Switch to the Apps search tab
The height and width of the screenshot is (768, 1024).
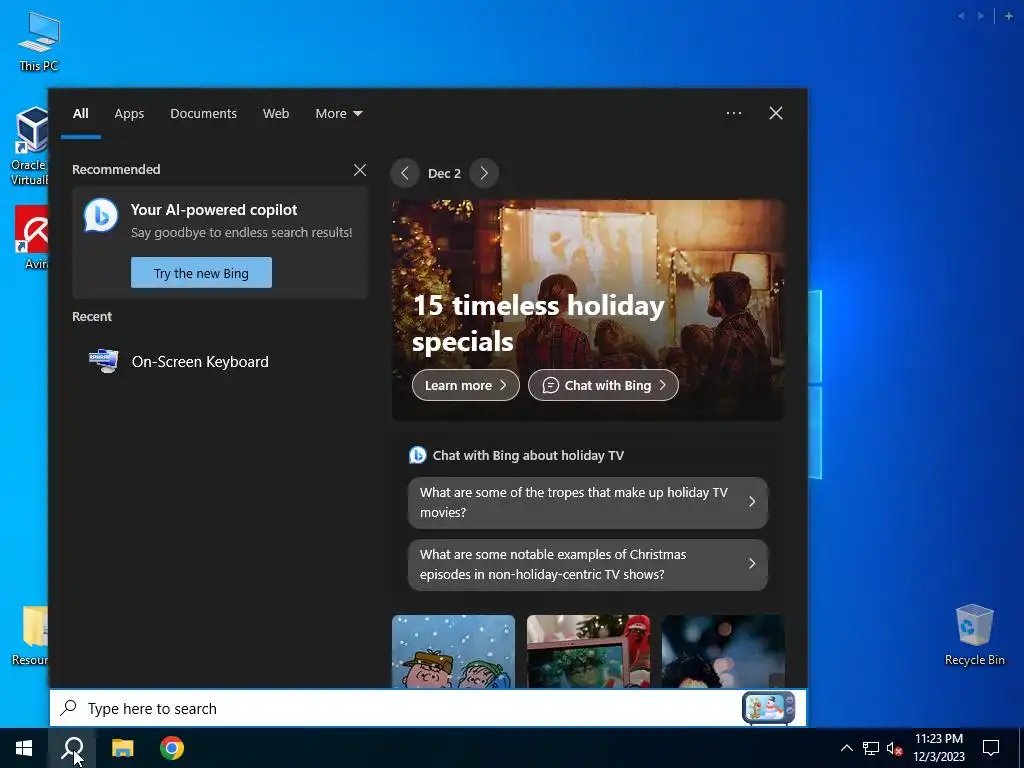[x=129, y=114]
